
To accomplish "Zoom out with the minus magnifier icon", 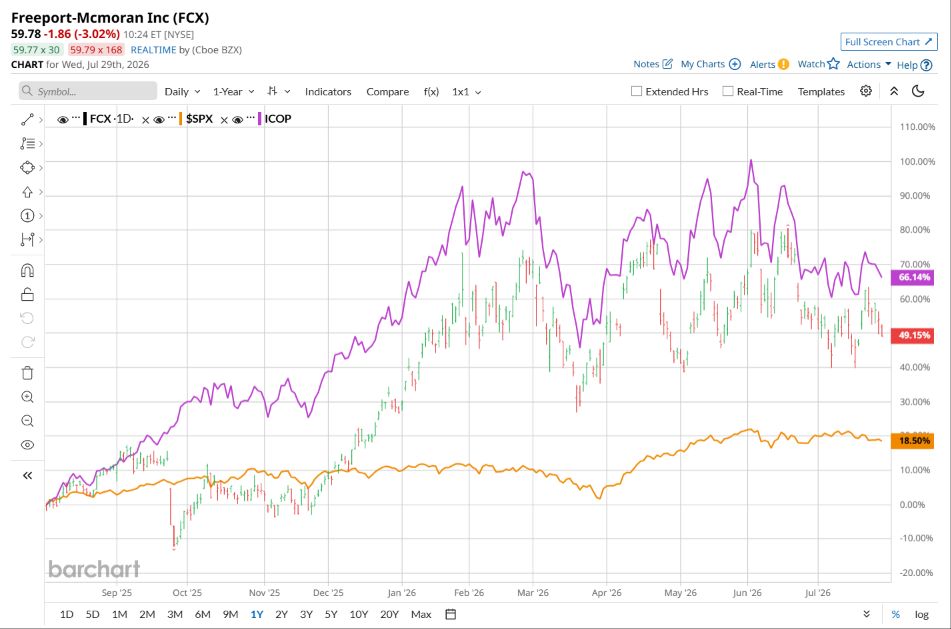I will 27,421.
